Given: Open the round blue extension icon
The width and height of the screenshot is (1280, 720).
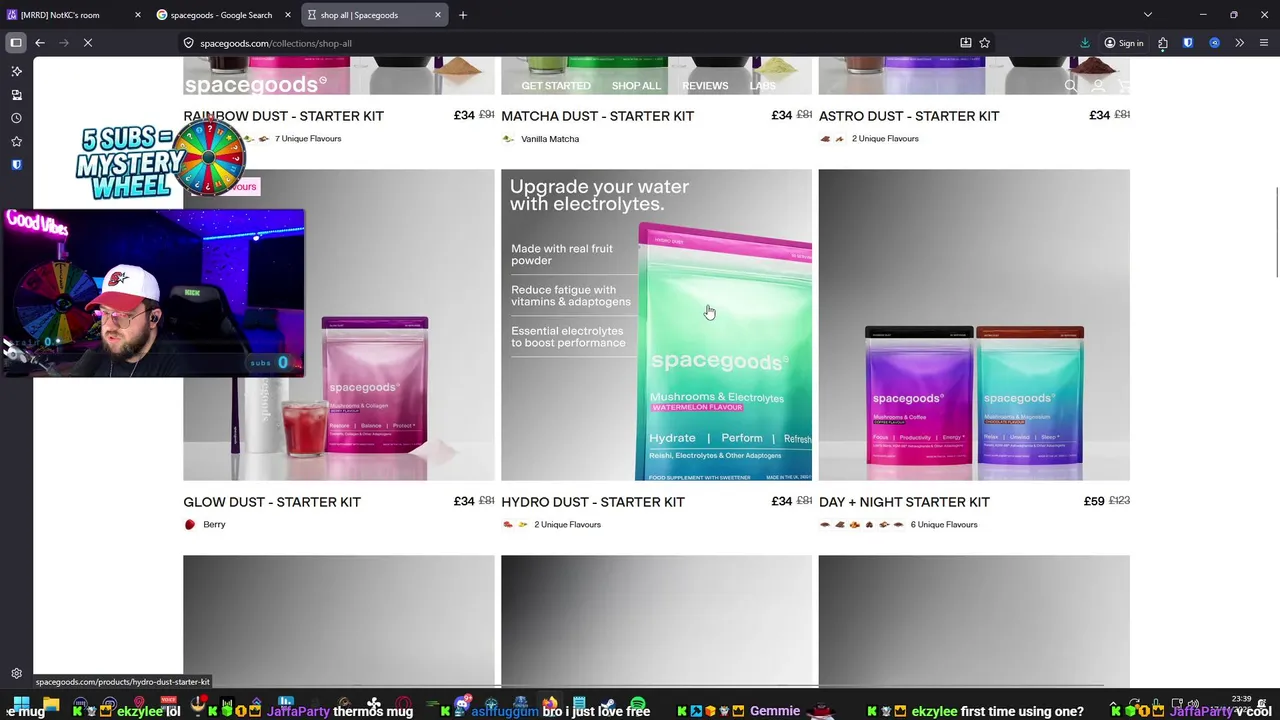Looking at the screenshot, I should point(1214,43).
